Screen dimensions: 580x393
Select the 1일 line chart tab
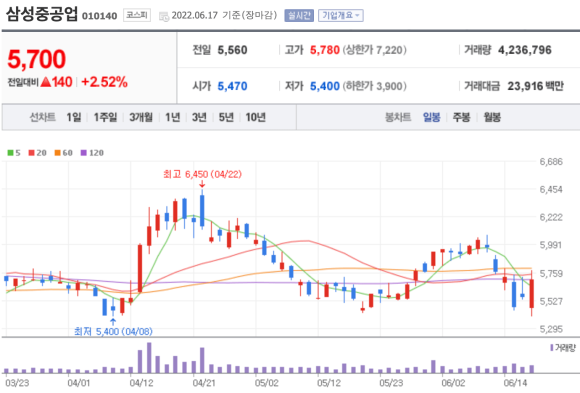(x=74, y=117)
